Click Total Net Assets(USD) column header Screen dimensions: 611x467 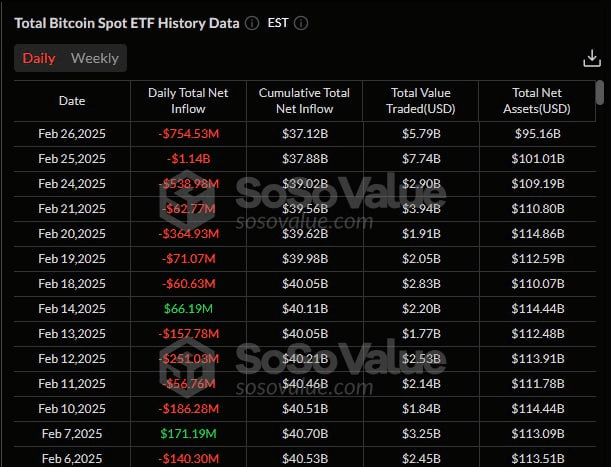(536, 101)
